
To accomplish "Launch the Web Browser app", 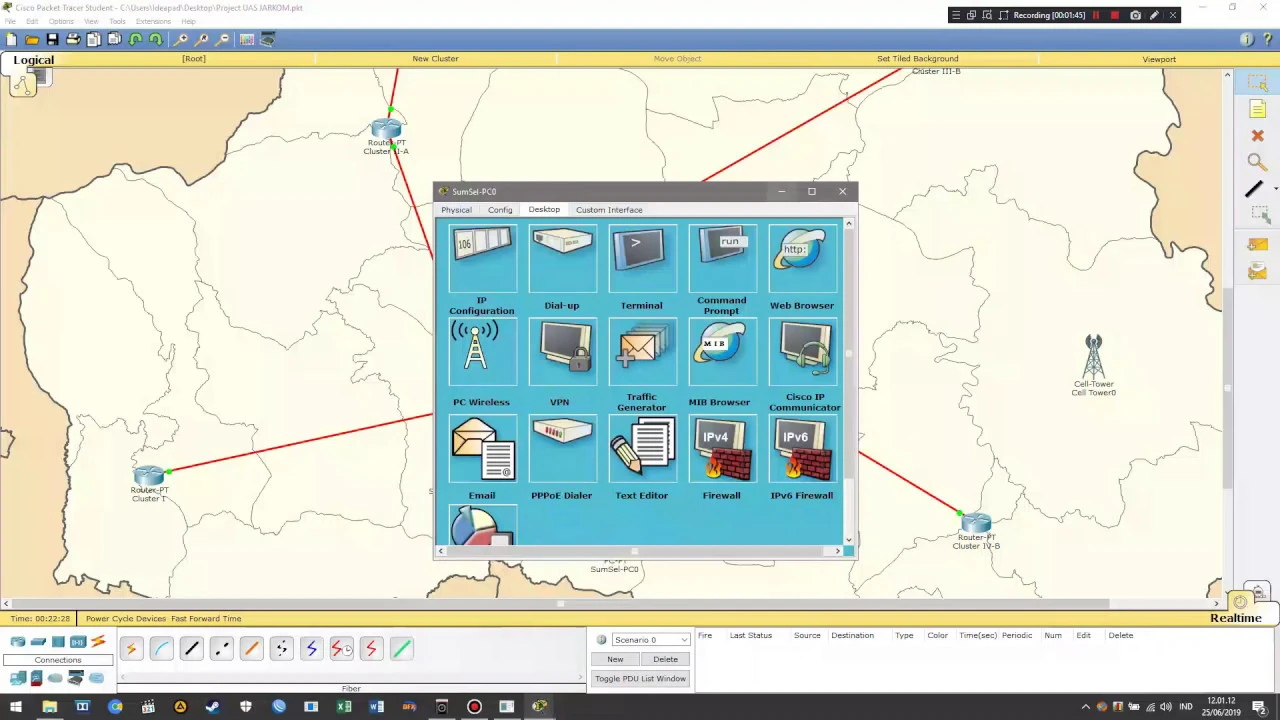I will [x=802, y=259].
